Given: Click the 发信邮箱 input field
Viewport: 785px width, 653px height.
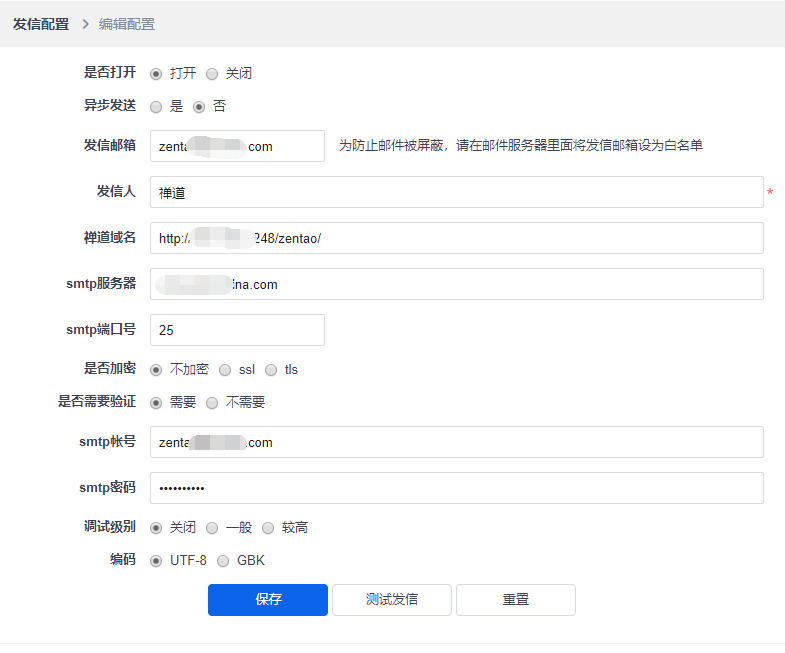Looking at the screenshot, I should click(x=237, y=146).
